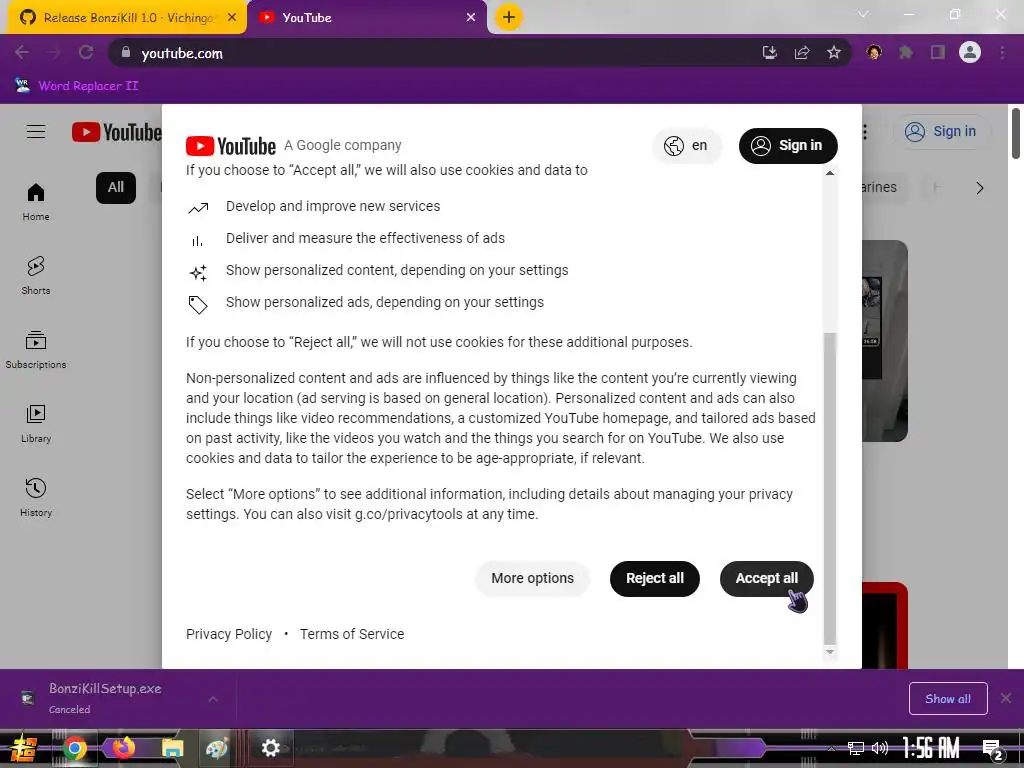The image size is (1024, 768).
Task: View site information via the lock icon
Action: click(x=126, y=52)
